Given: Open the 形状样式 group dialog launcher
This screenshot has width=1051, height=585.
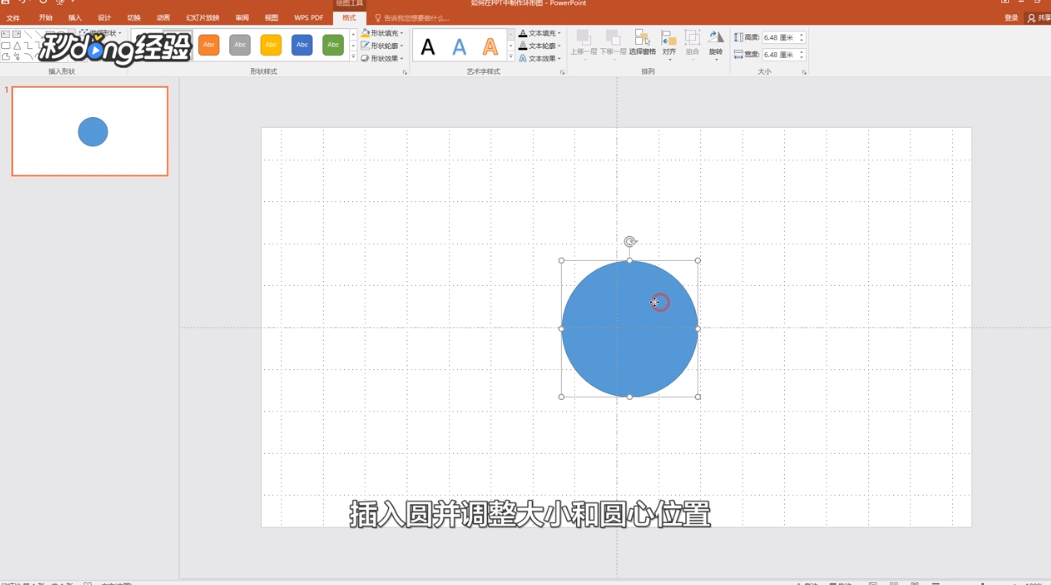Looking at the screenshot, I should tap(405, 72).
